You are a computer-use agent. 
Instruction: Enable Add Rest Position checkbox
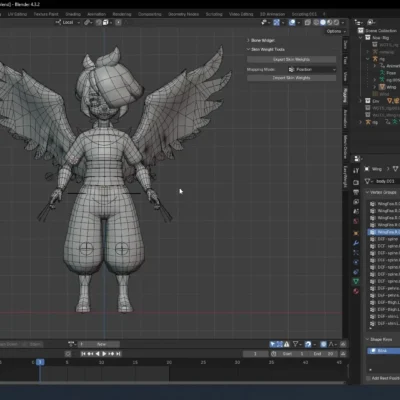click(368, 378)
